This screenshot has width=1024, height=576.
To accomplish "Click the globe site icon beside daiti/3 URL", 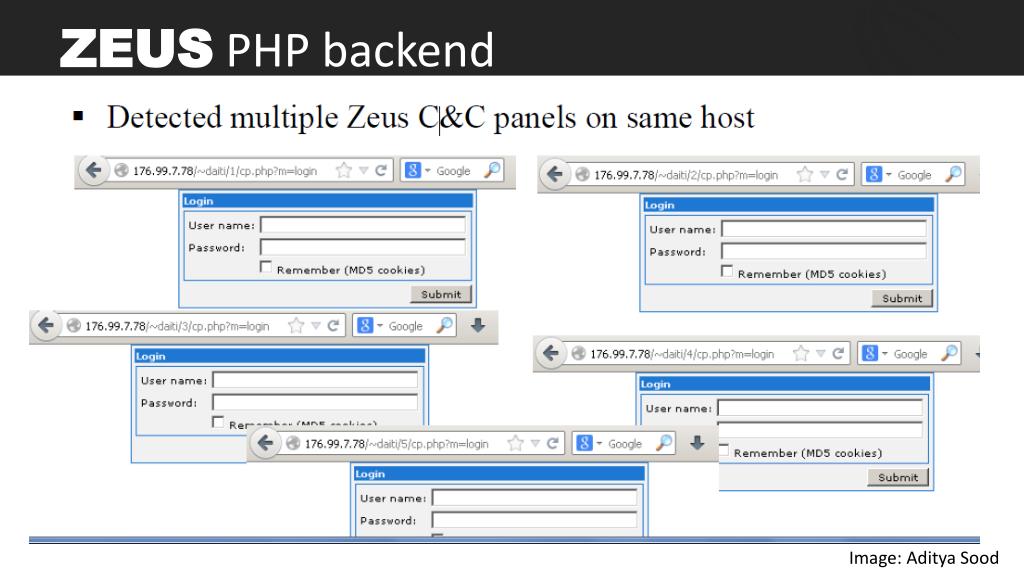I will (x=73, y=325).
